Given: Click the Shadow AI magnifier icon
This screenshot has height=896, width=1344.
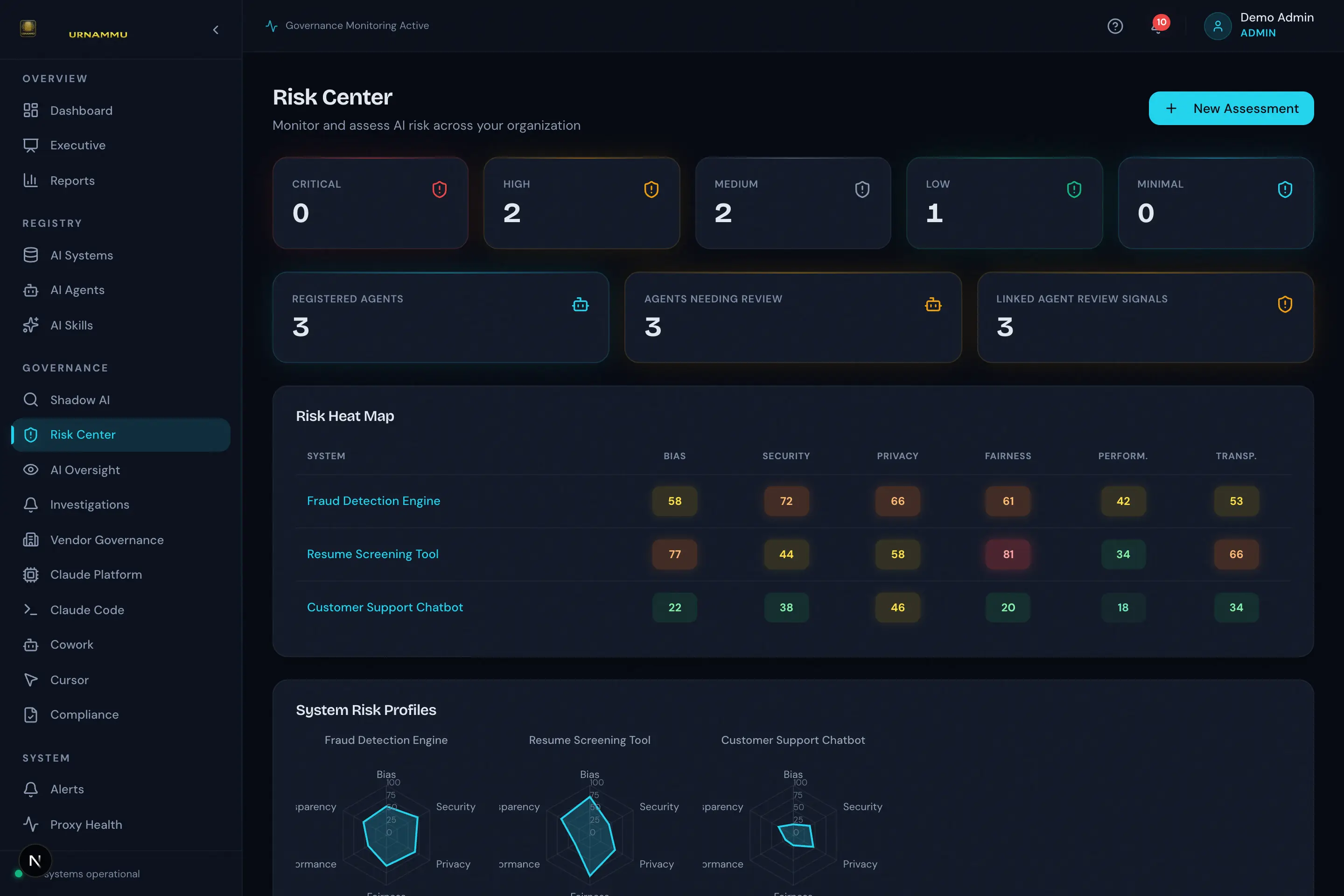Looking at the screenshot, I should (31, 400).
